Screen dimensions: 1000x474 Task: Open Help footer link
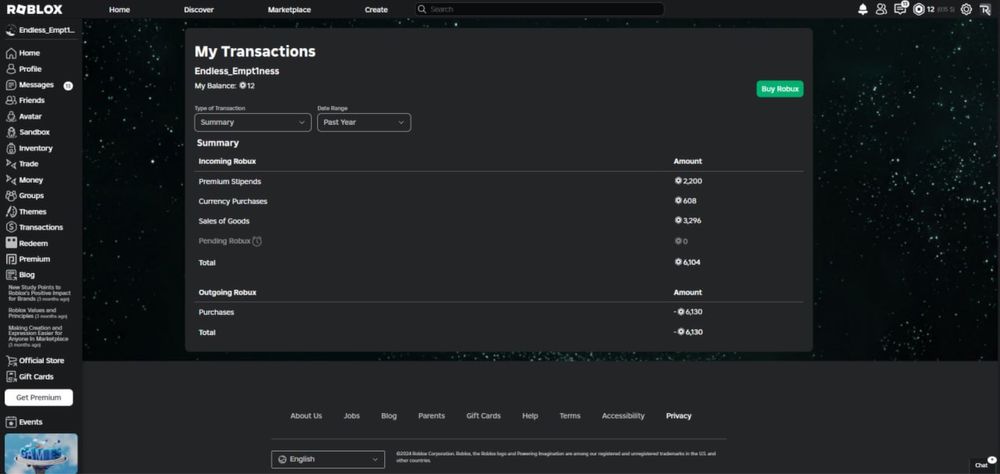[x=530, y=416]
